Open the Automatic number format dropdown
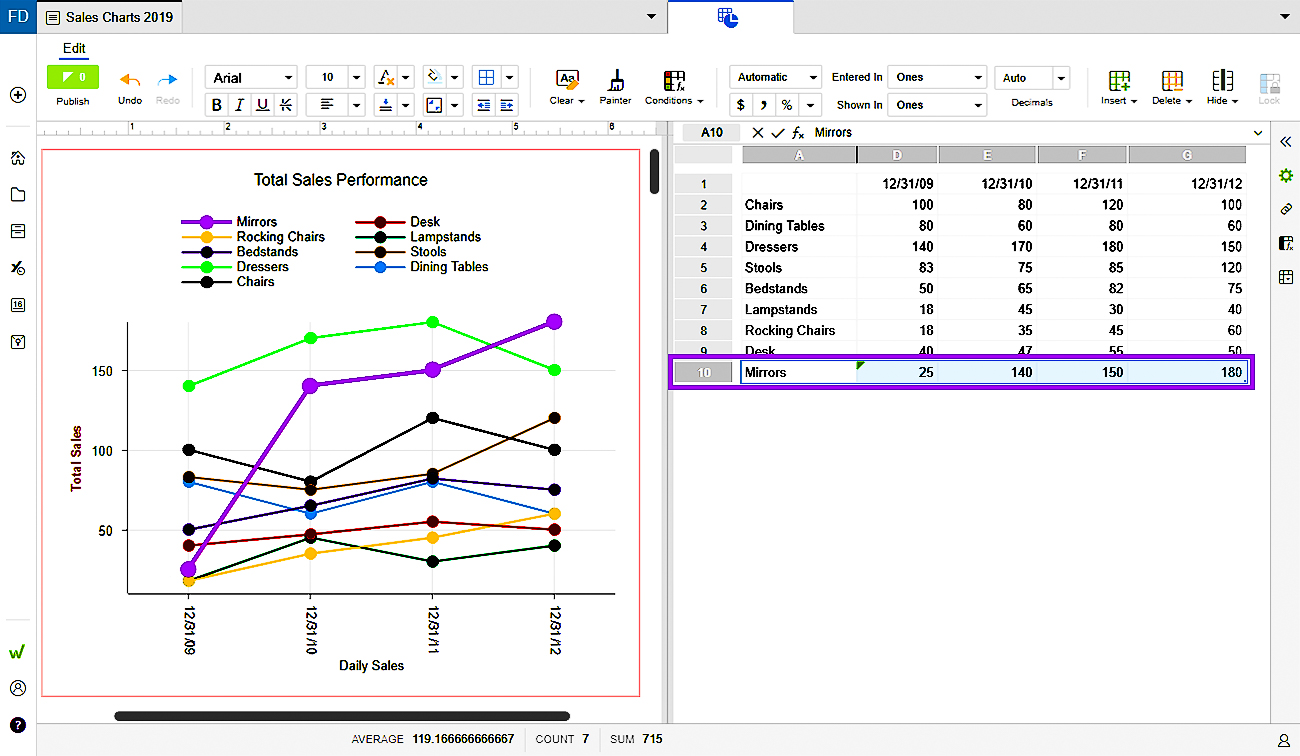The width and height of the screenshot is (1300, 756). point(775,77)
